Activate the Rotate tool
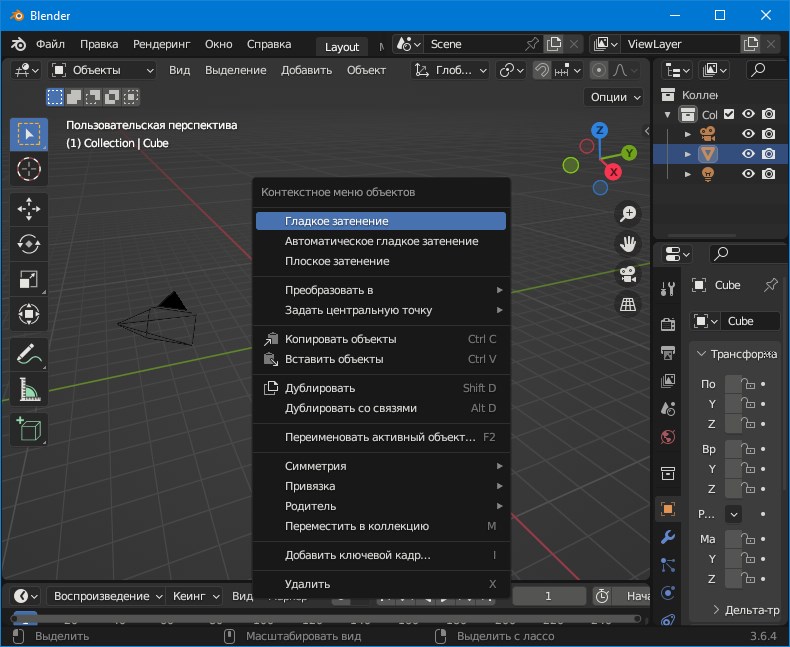The image size is (790, 647). 29,244
